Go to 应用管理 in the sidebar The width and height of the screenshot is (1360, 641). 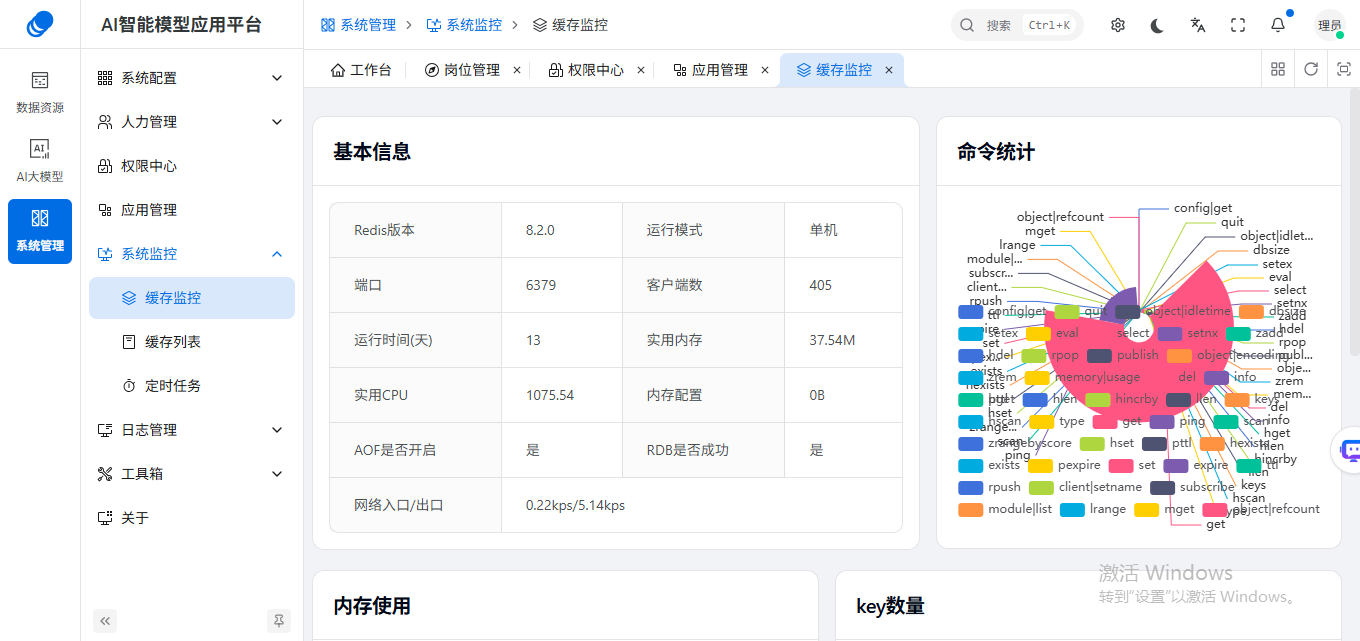[x=192, y=210]
